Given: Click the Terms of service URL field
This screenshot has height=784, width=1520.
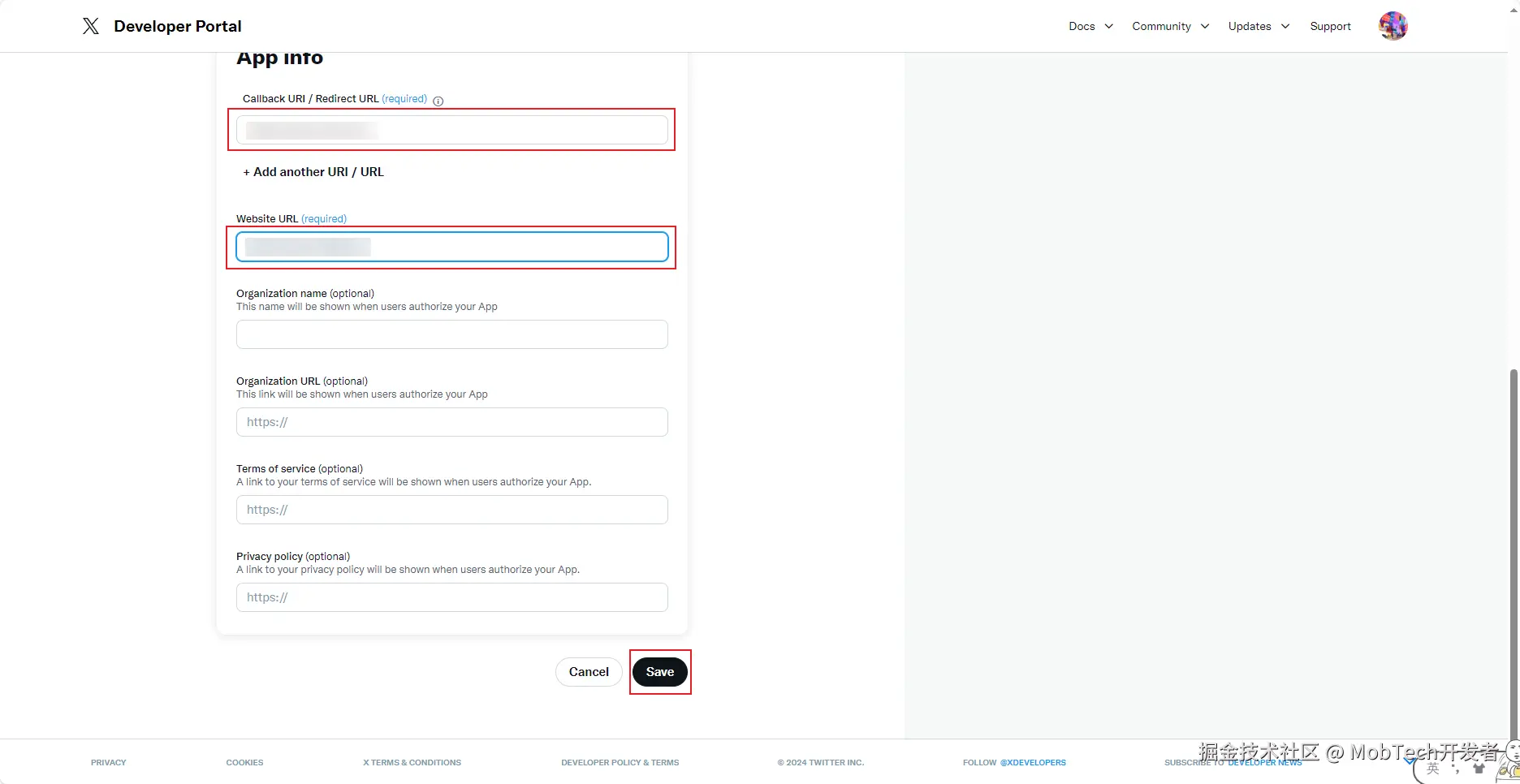Looking at the screenshot, I should point(452,510).
